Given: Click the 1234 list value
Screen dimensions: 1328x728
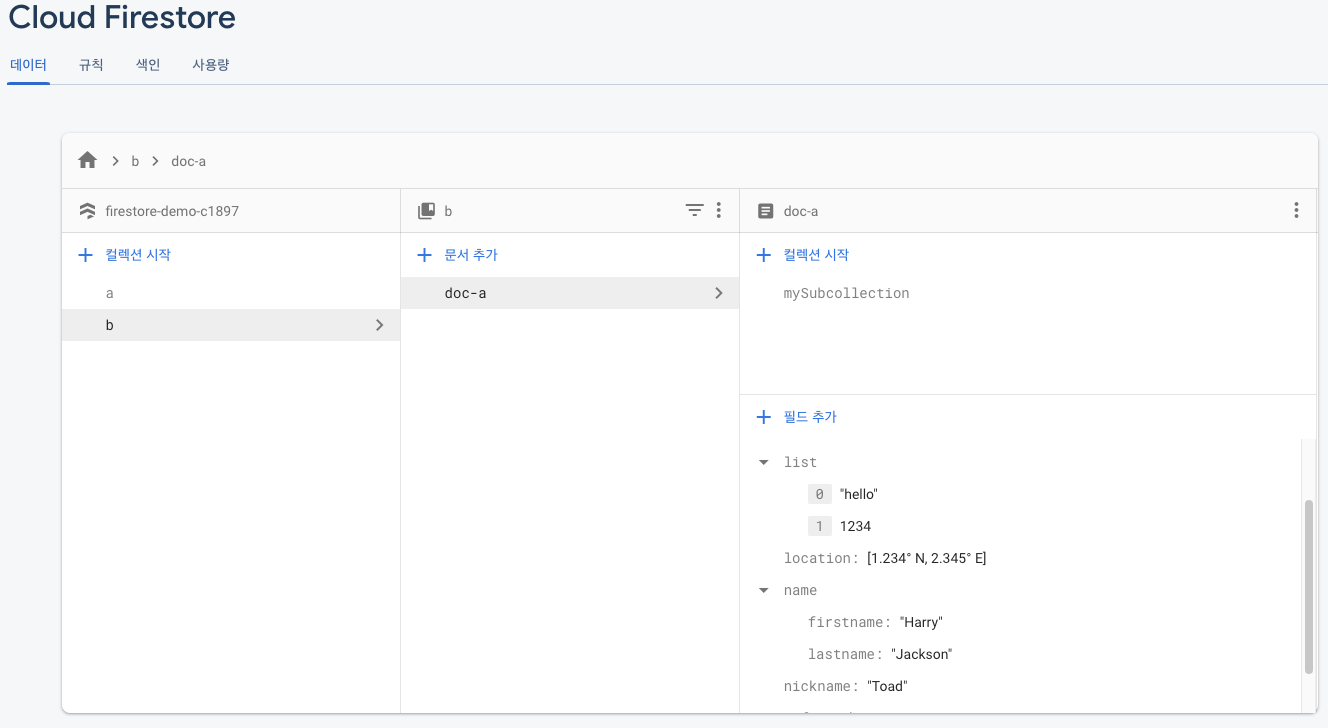Looking at the screenshot, I should pyautogui.click(x=856, y=526).
